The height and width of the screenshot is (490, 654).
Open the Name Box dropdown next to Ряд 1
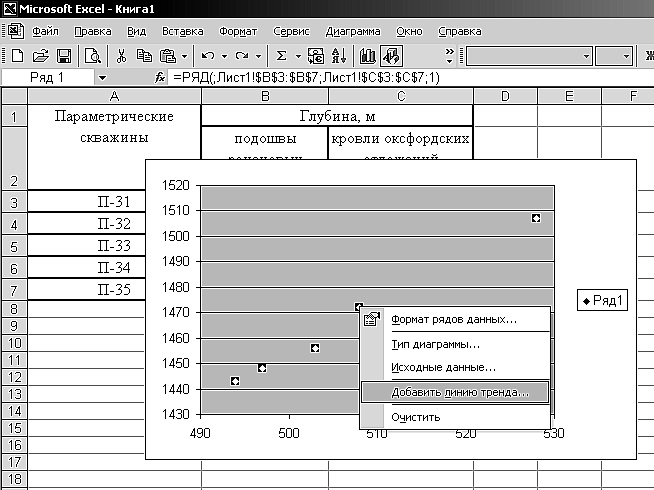[102, 78]
